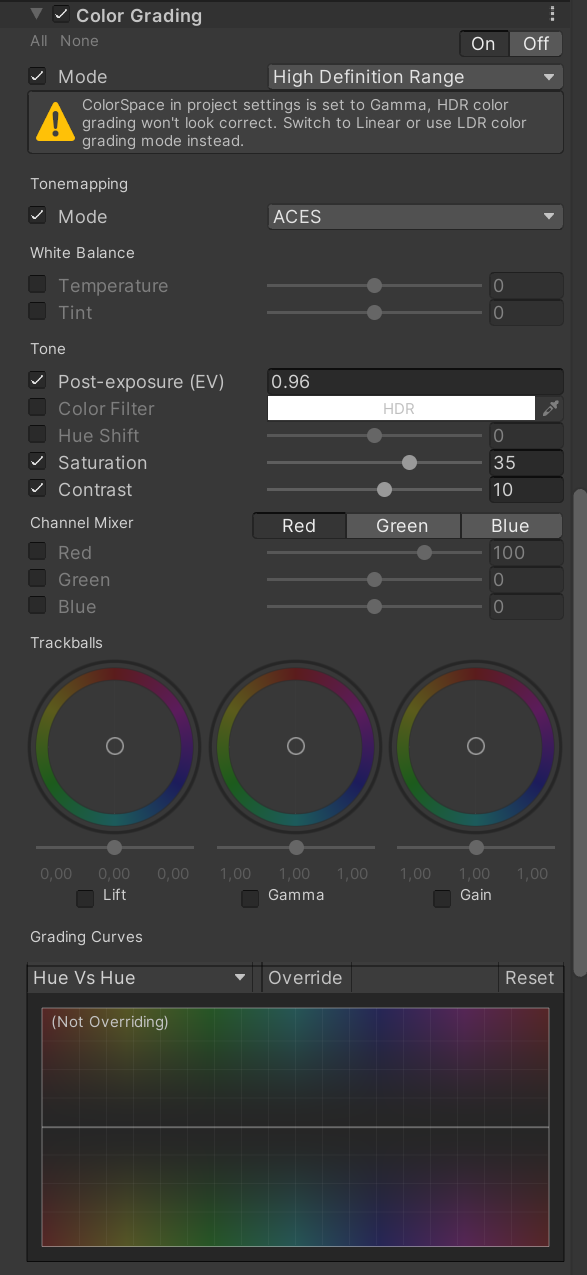The width and height of the screenshot is (587, 1275).
Task: Click the Channel Mixer Blue slider handle
Action: pos(374,606)
